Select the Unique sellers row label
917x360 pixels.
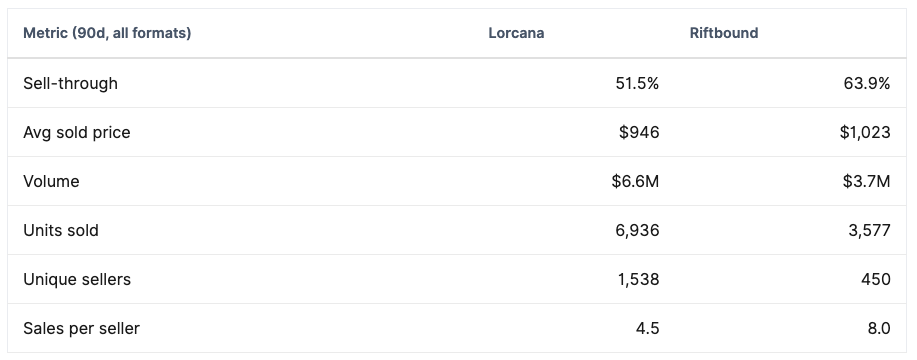(x=77, y=280)
